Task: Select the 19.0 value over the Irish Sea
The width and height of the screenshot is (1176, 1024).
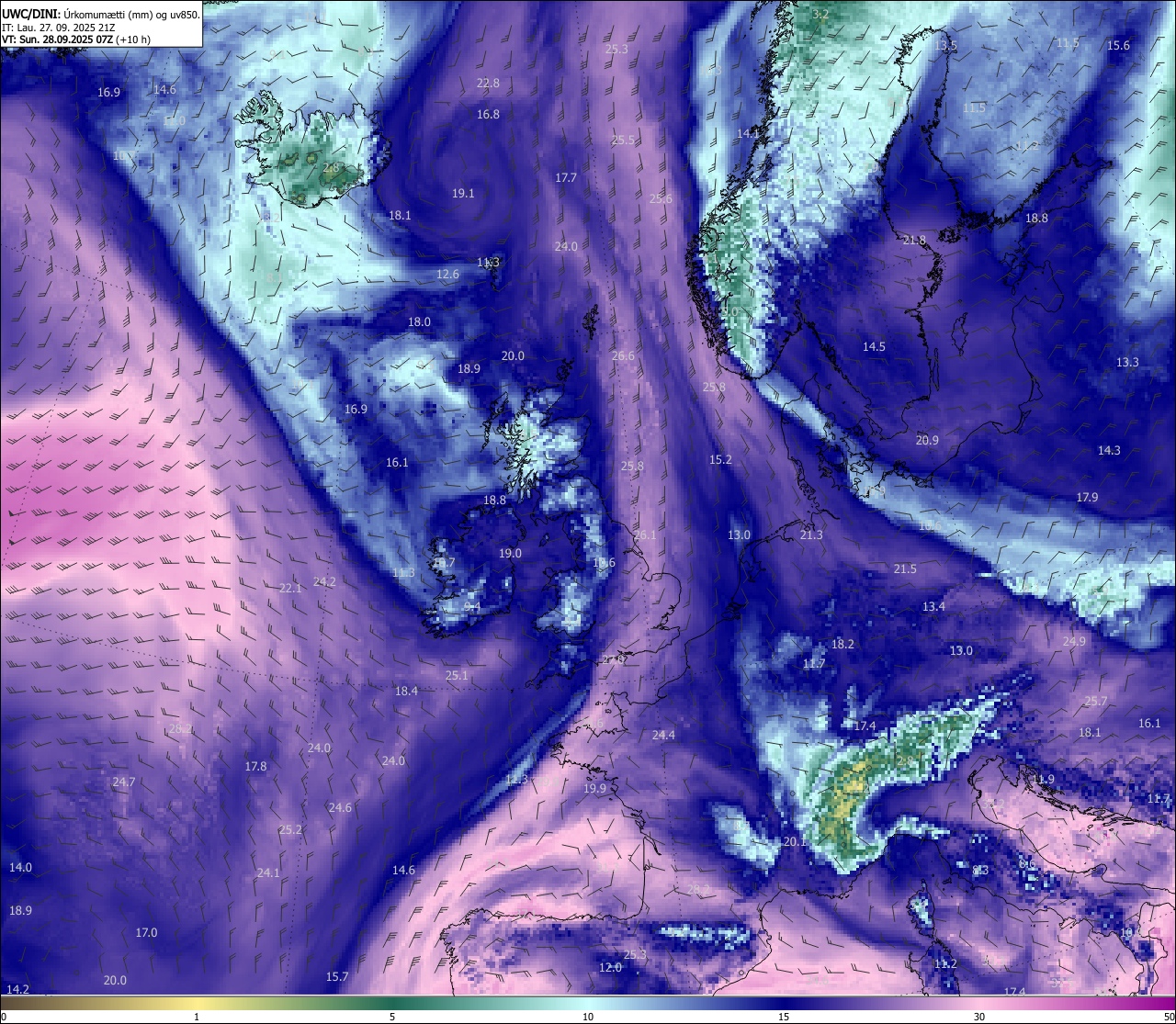Action: (510, 553)
